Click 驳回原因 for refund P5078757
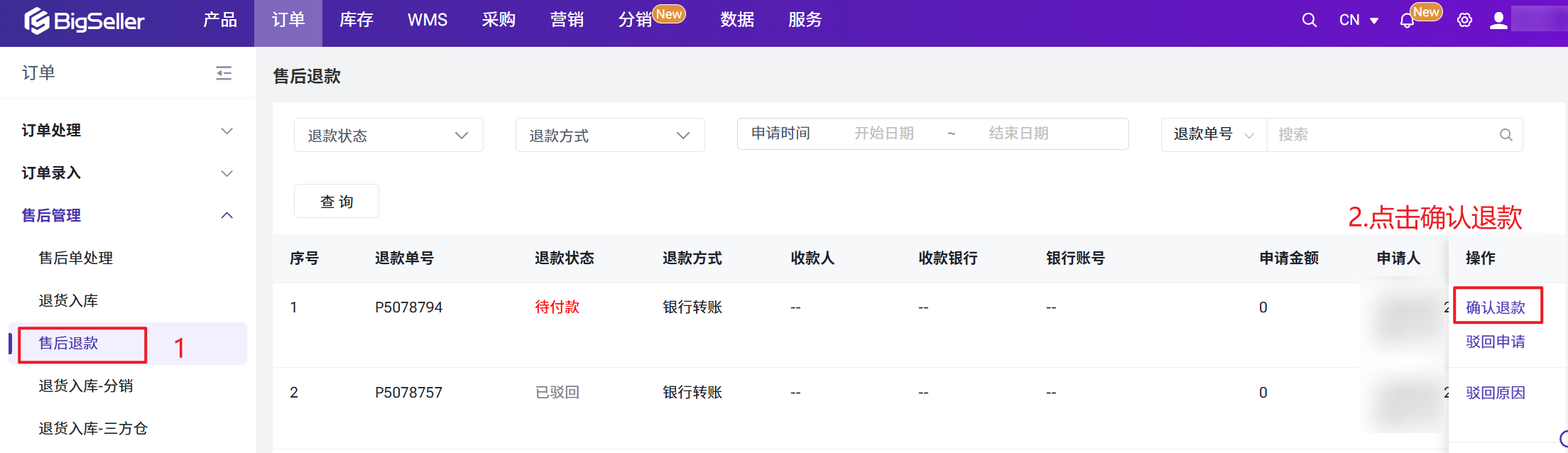Screen dimensions: 1568x453 [1496, 393]
